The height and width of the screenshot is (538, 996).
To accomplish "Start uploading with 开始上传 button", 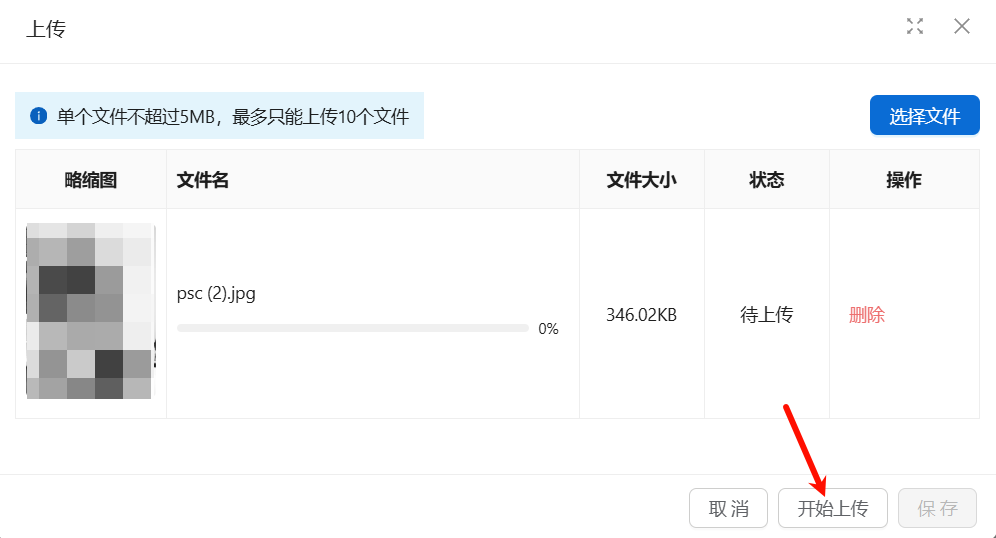I will pyautogui.click(x=832, y=508).
